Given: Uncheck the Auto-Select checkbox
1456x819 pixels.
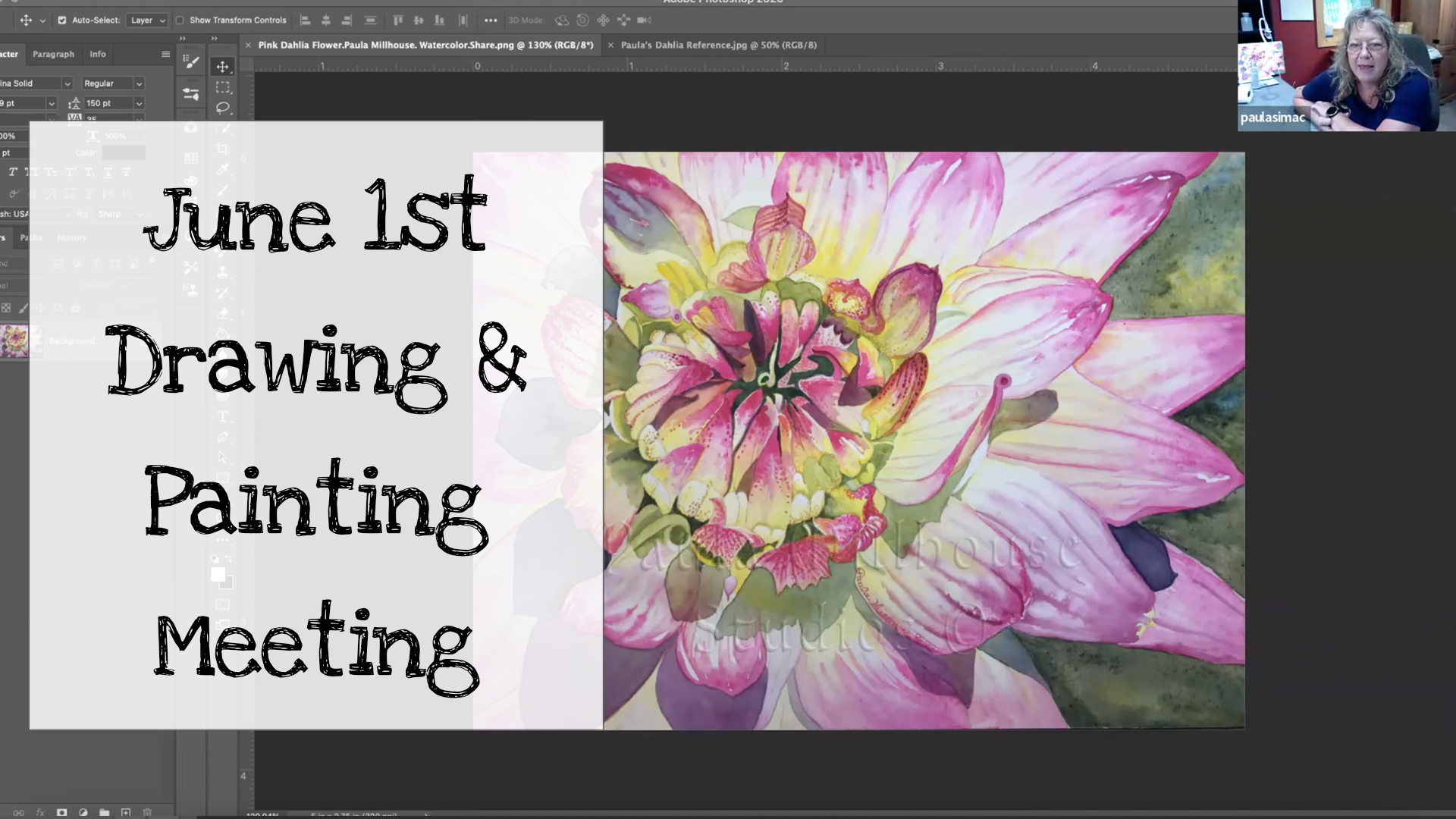Looking at the screenshot, I should (x=62, y=20).
